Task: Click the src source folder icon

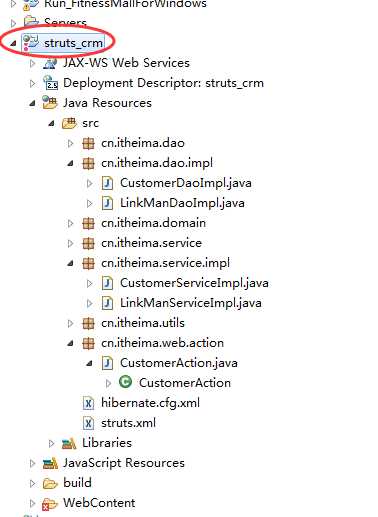Action: (x=69, y=123)
